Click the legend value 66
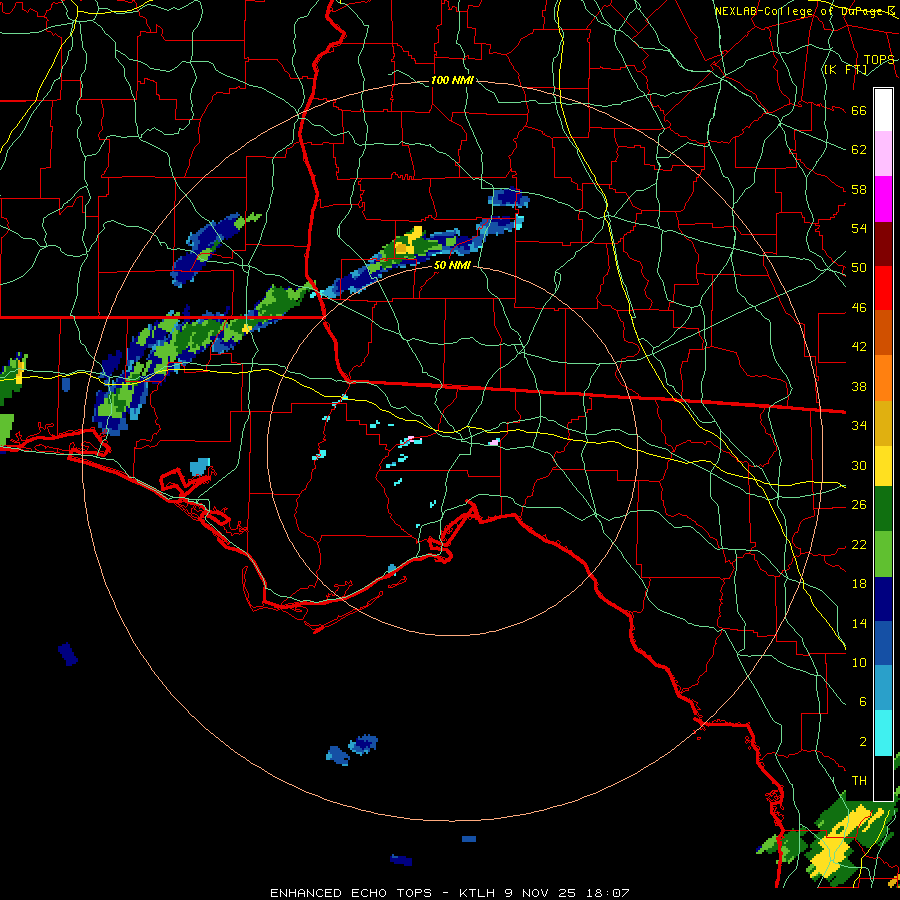This screenshot has height=900, width=900. [x=859, y=110]
